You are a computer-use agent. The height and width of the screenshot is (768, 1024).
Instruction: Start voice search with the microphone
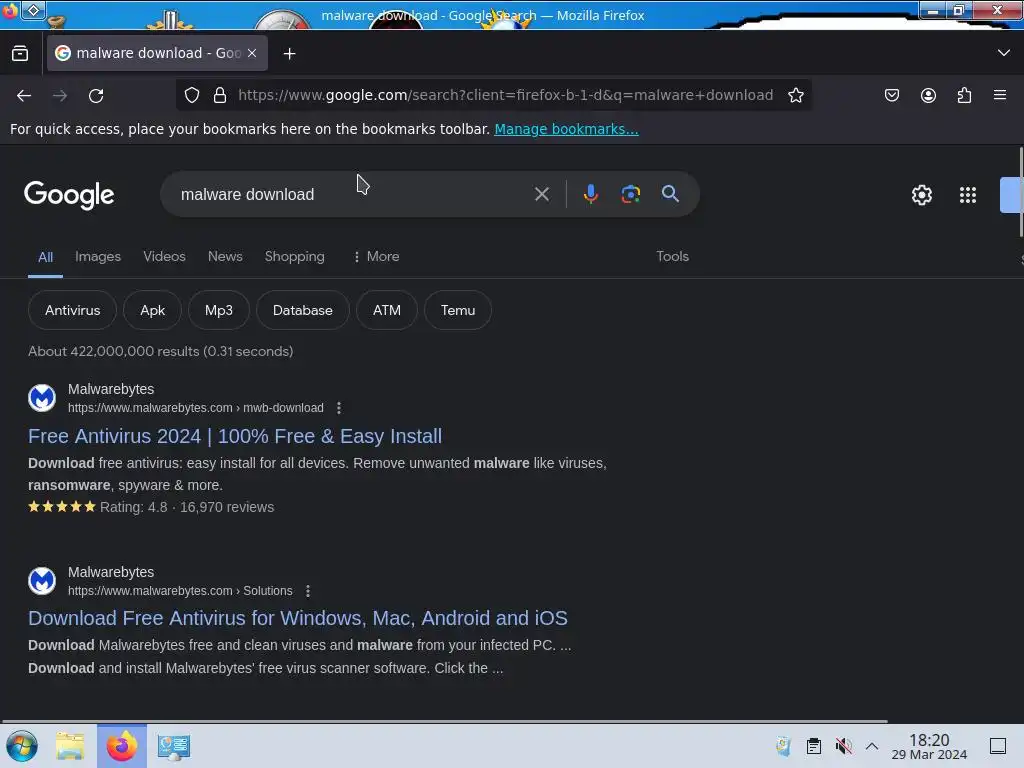tap(591, 194)
